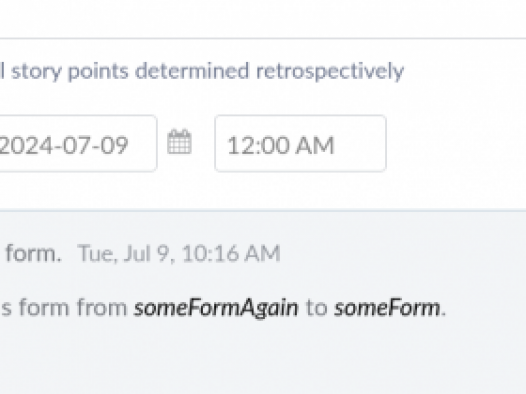Click the italic someFormAgain value
This screenshot has height=394, width=526.
(x=216, y=307)
